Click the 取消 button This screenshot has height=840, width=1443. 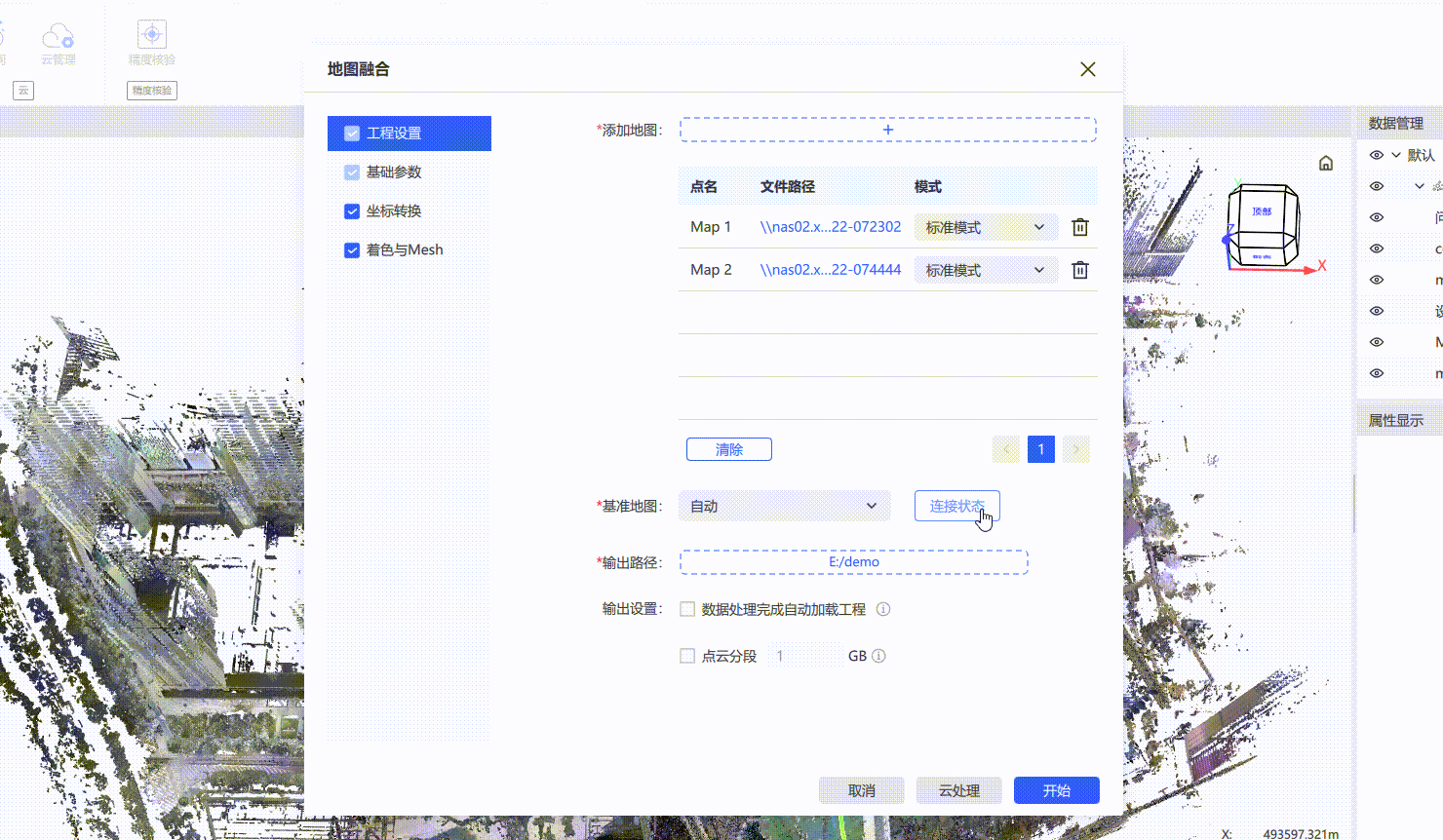tap(862, 790)
